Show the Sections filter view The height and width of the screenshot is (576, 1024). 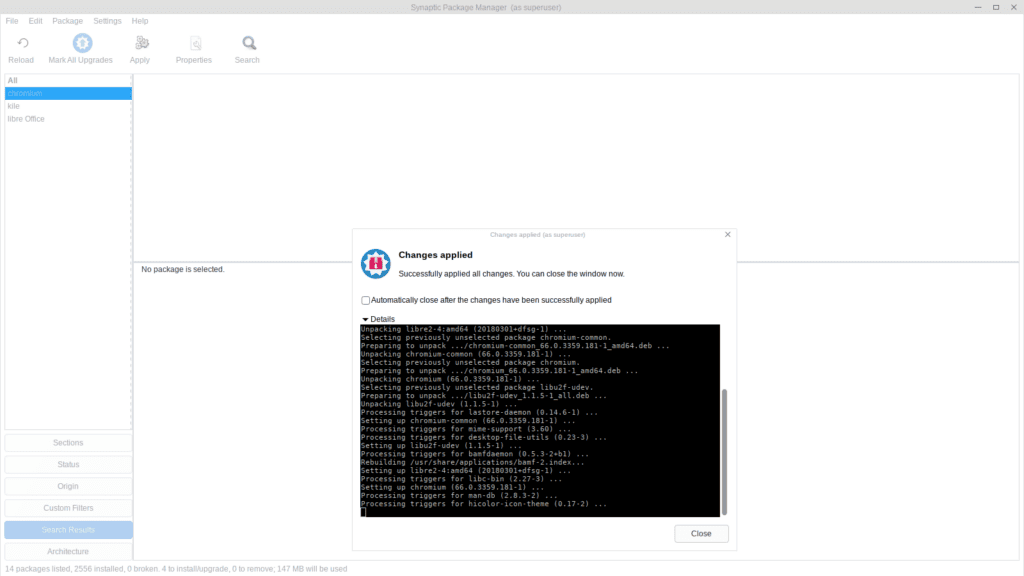[68, 443]
